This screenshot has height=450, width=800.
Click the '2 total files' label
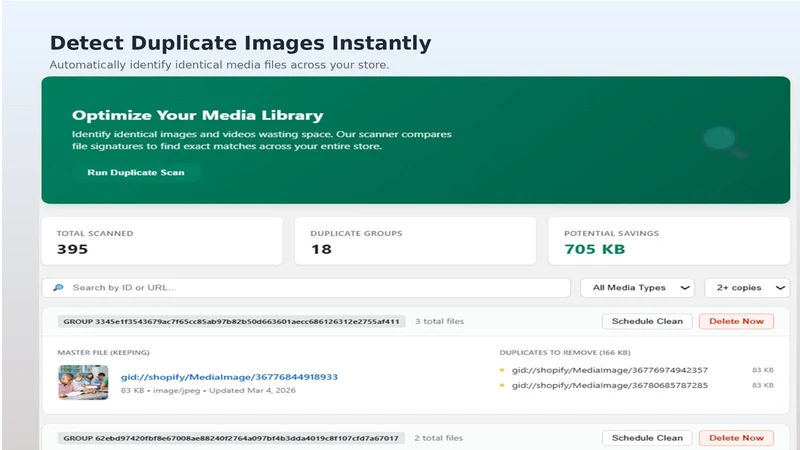click(x=439, y=438)
